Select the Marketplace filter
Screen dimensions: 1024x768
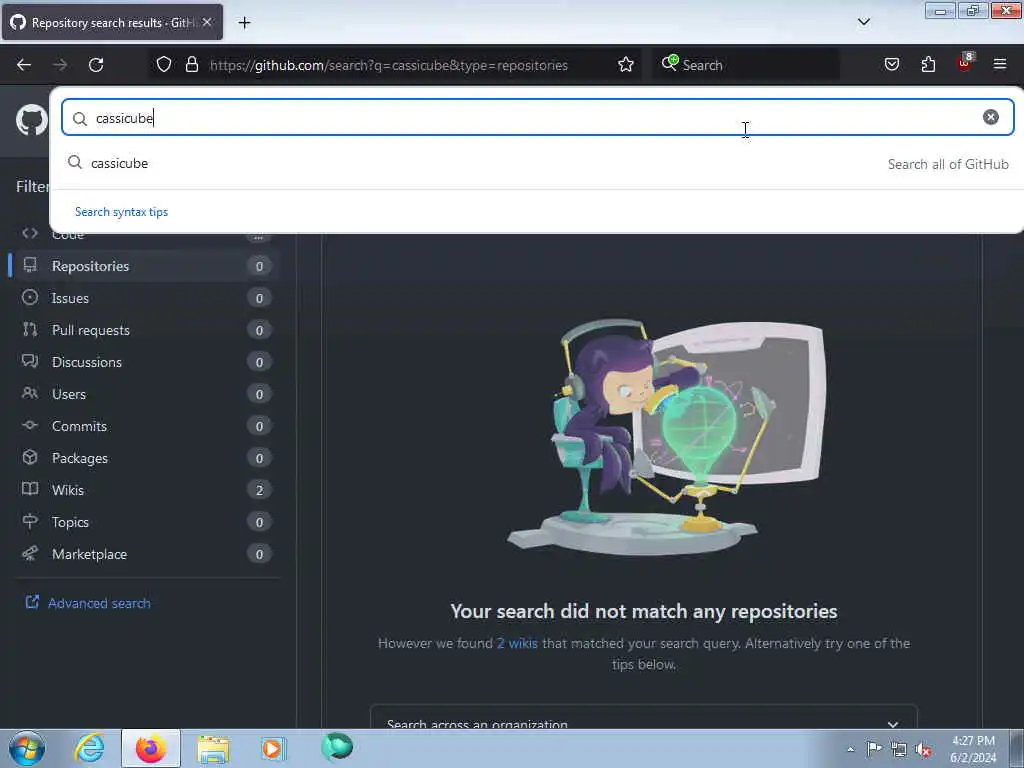coord(145,554)
